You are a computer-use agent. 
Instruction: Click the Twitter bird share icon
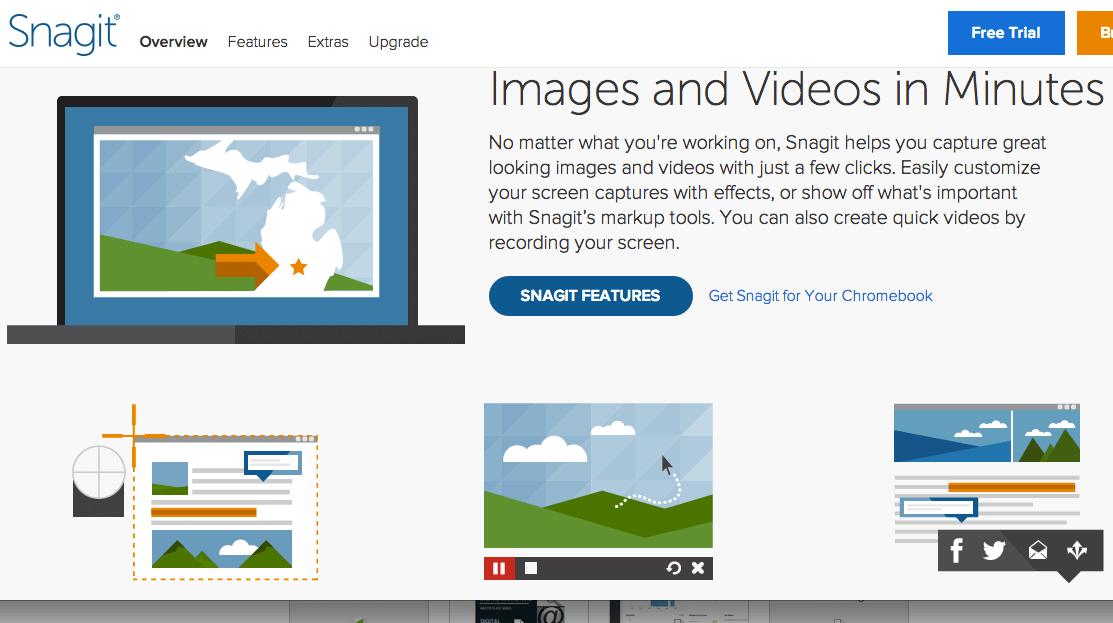click(x=994, y=550)
